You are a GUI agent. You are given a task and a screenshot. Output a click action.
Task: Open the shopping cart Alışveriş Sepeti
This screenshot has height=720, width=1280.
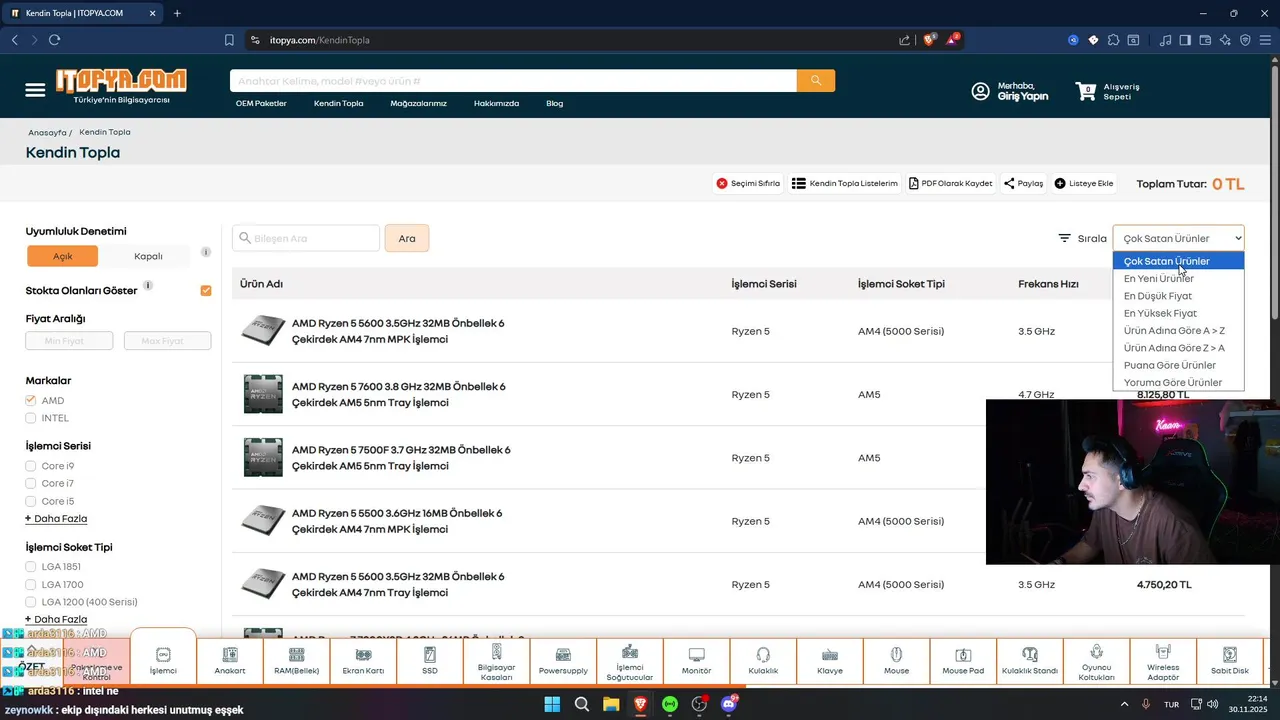[x=1107, y=91]
